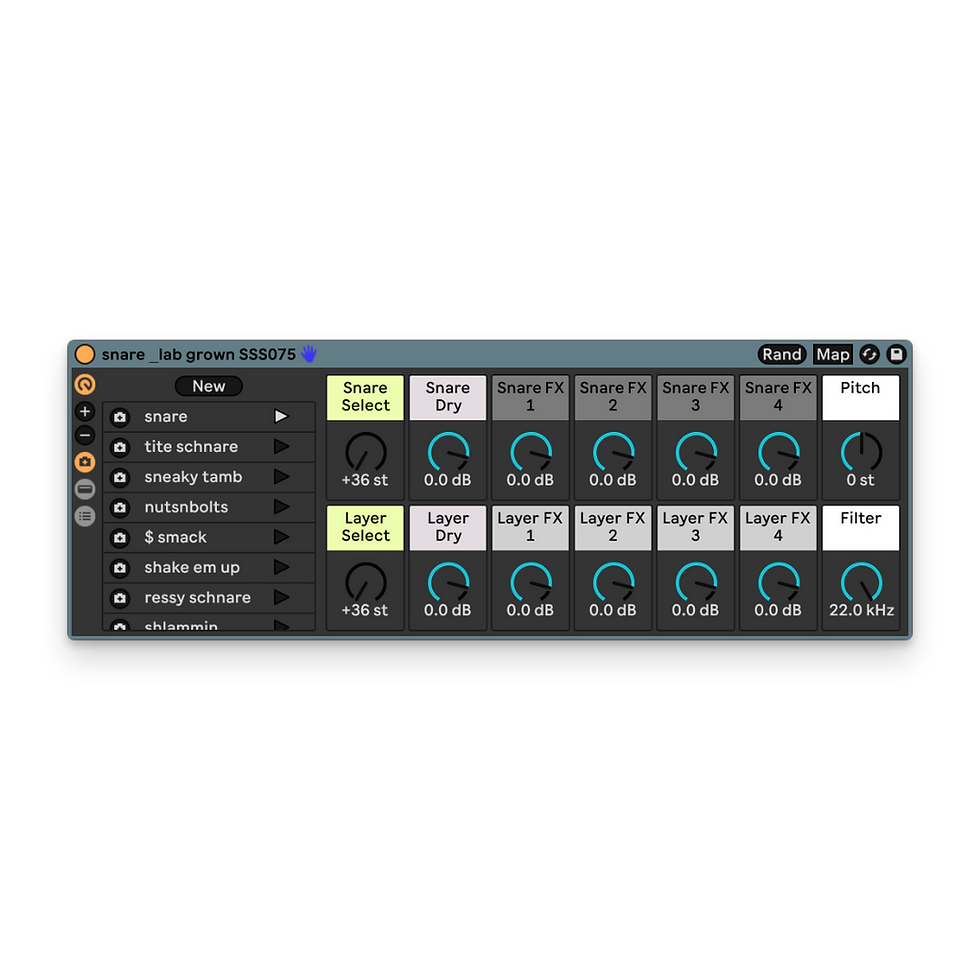Overwrite sneaky tamb variation camera icon

120,478
